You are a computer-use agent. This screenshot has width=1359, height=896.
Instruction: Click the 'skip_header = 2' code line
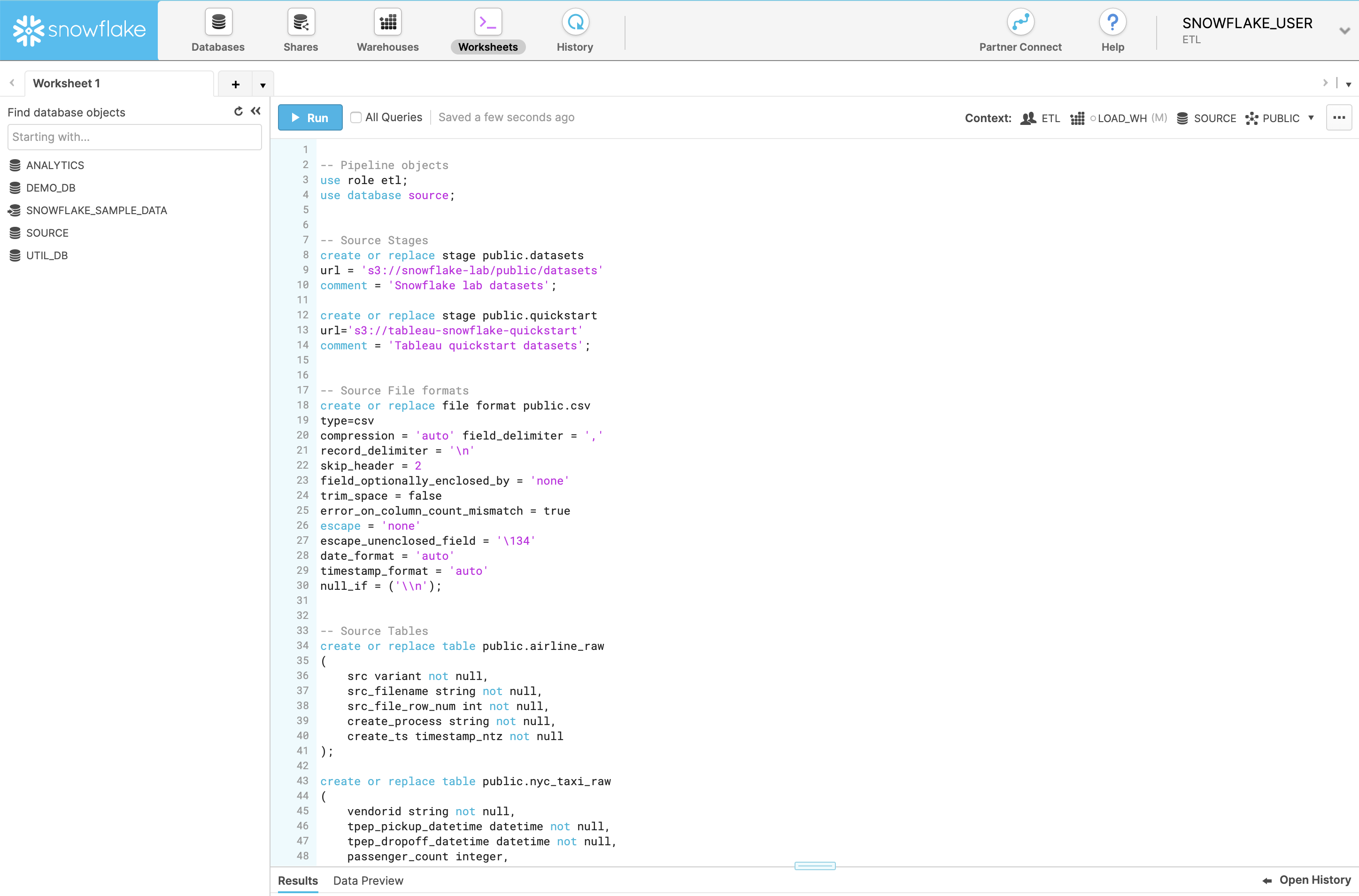pyautogui.click(x=371, y=466)
